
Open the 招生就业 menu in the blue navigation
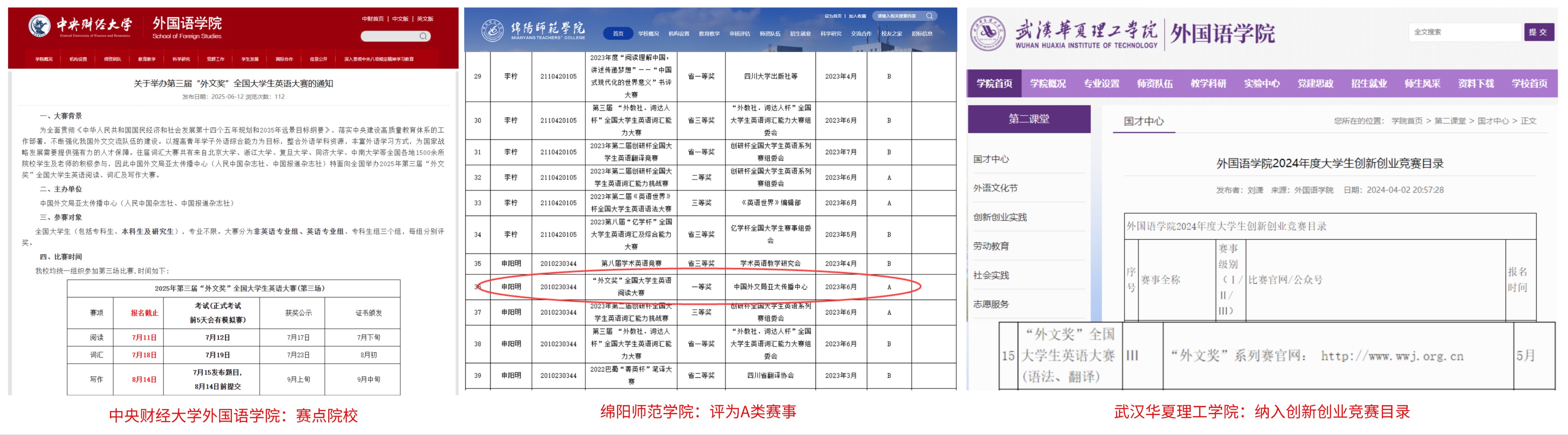(800, 33)
